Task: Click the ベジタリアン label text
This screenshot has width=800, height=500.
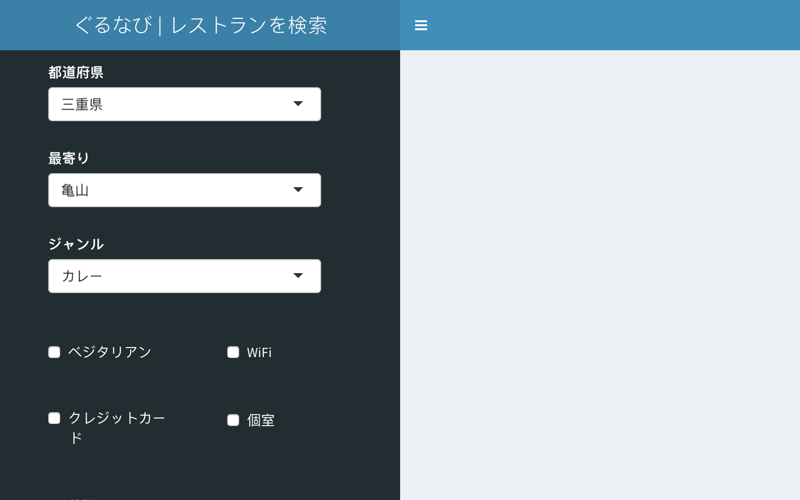Action: pos(110,352)
